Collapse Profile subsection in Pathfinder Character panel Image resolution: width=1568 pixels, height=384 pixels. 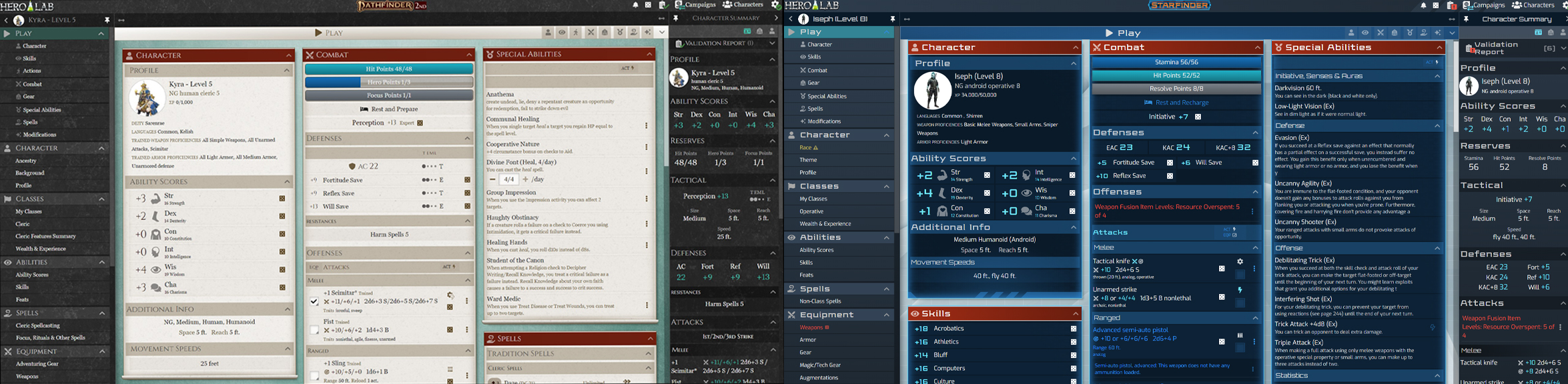coord(288,70)
